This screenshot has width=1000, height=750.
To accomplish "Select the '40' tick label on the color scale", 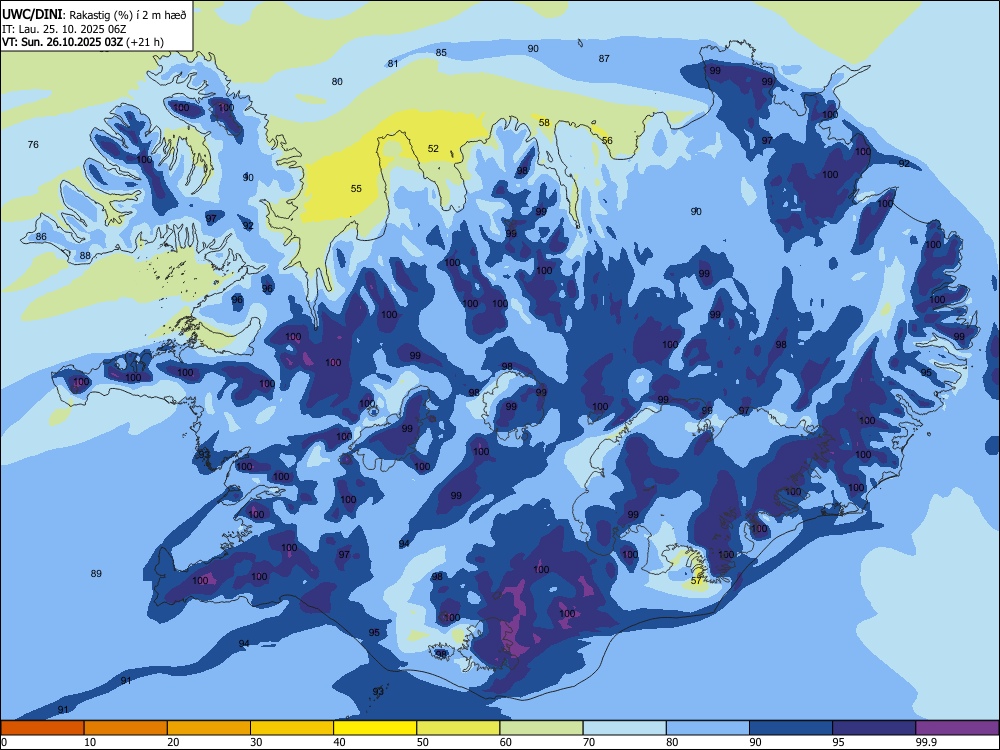I will (x=339, y=742).
